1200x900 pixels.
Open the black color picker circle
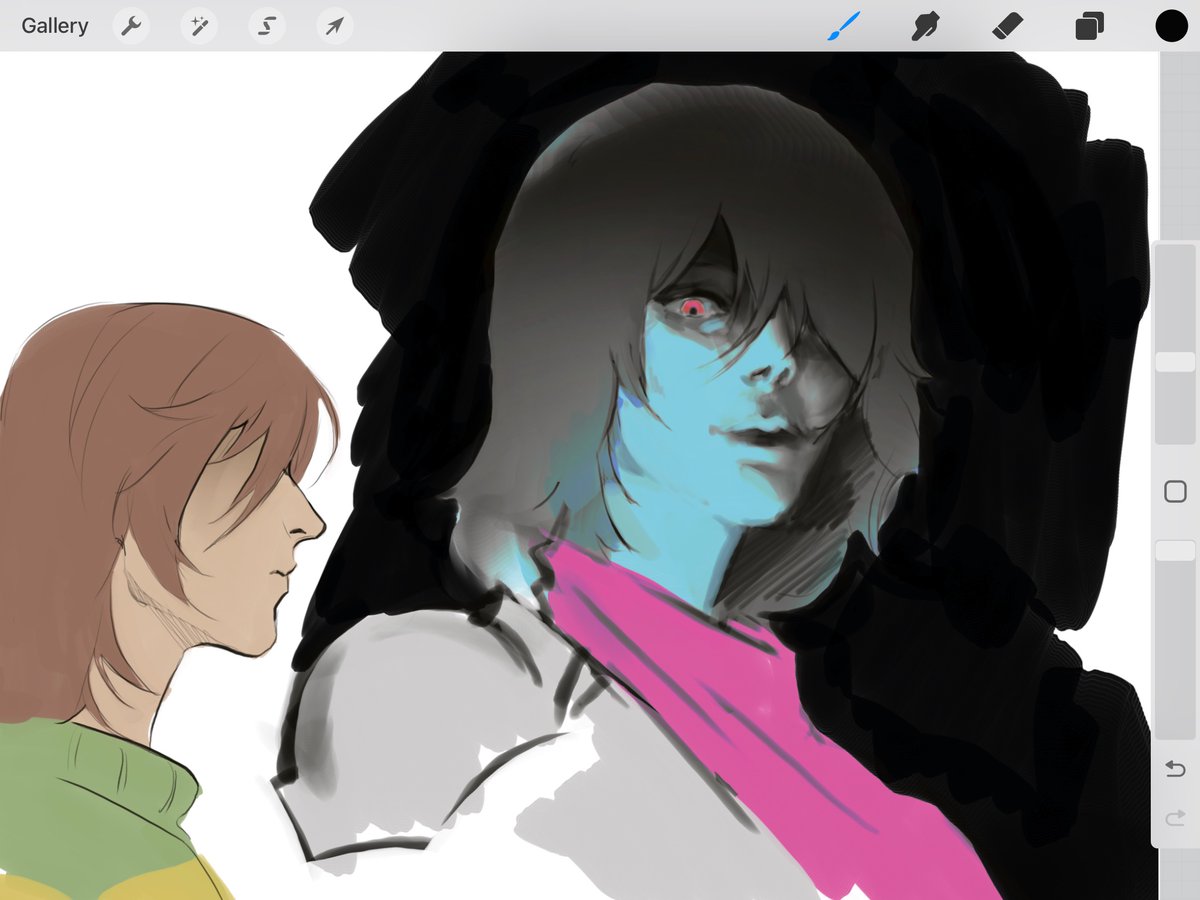click(1171, 26)
